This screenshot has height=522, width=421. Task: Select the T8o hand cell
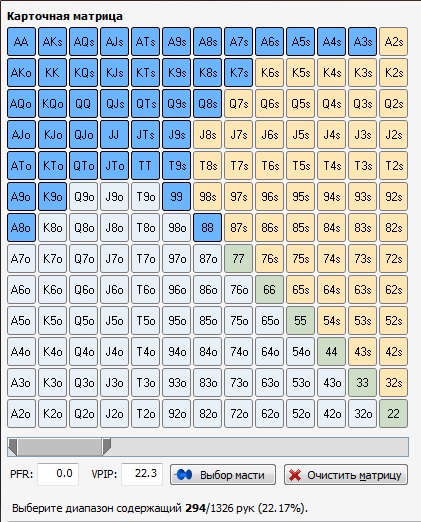click(145, 228)
